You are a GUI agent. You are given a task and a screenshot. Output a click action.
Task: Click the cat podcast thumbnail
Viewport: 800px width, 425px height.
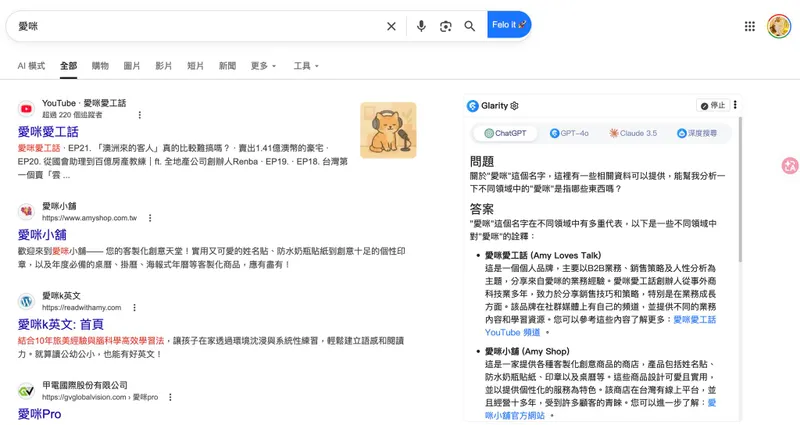coord(388,130)
